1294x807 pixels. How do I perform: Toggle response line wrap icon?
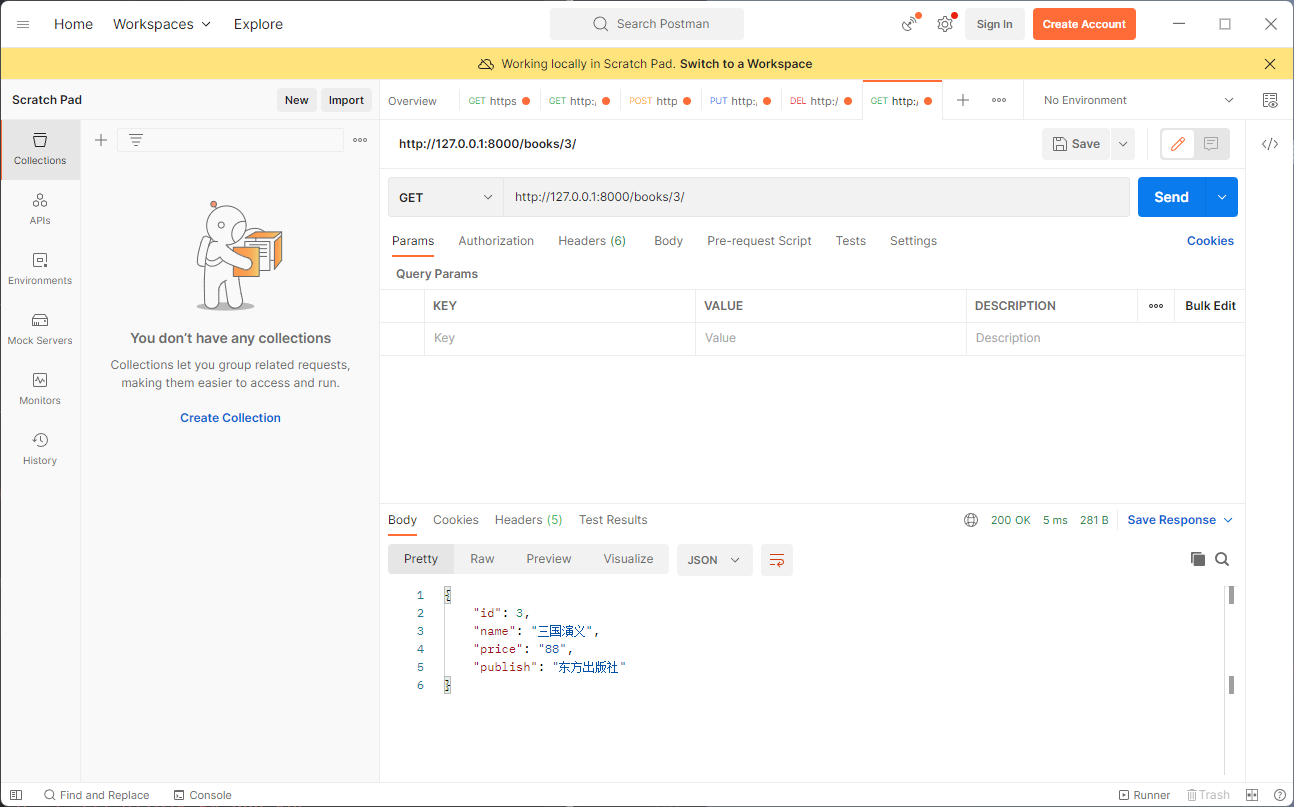[777, 560]
